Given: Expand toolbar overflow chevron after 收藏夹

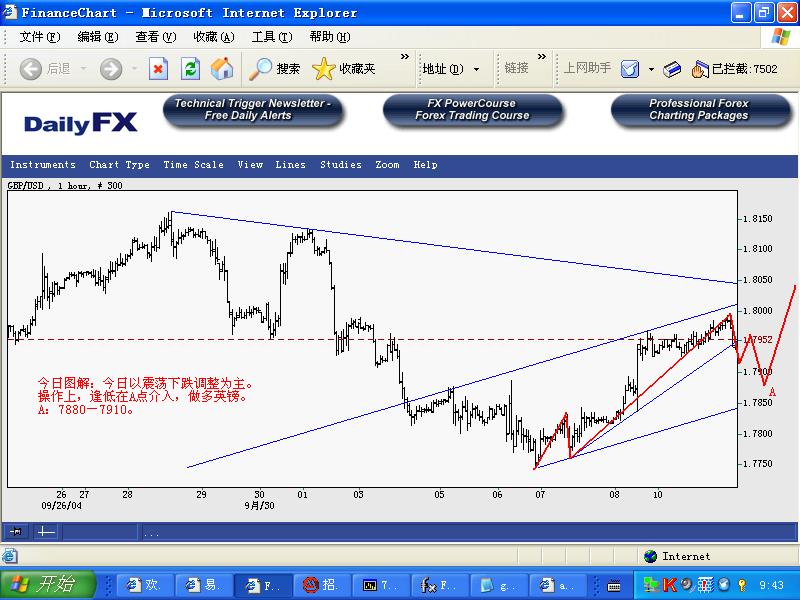Looking at the screenshot, I should 405,57.
